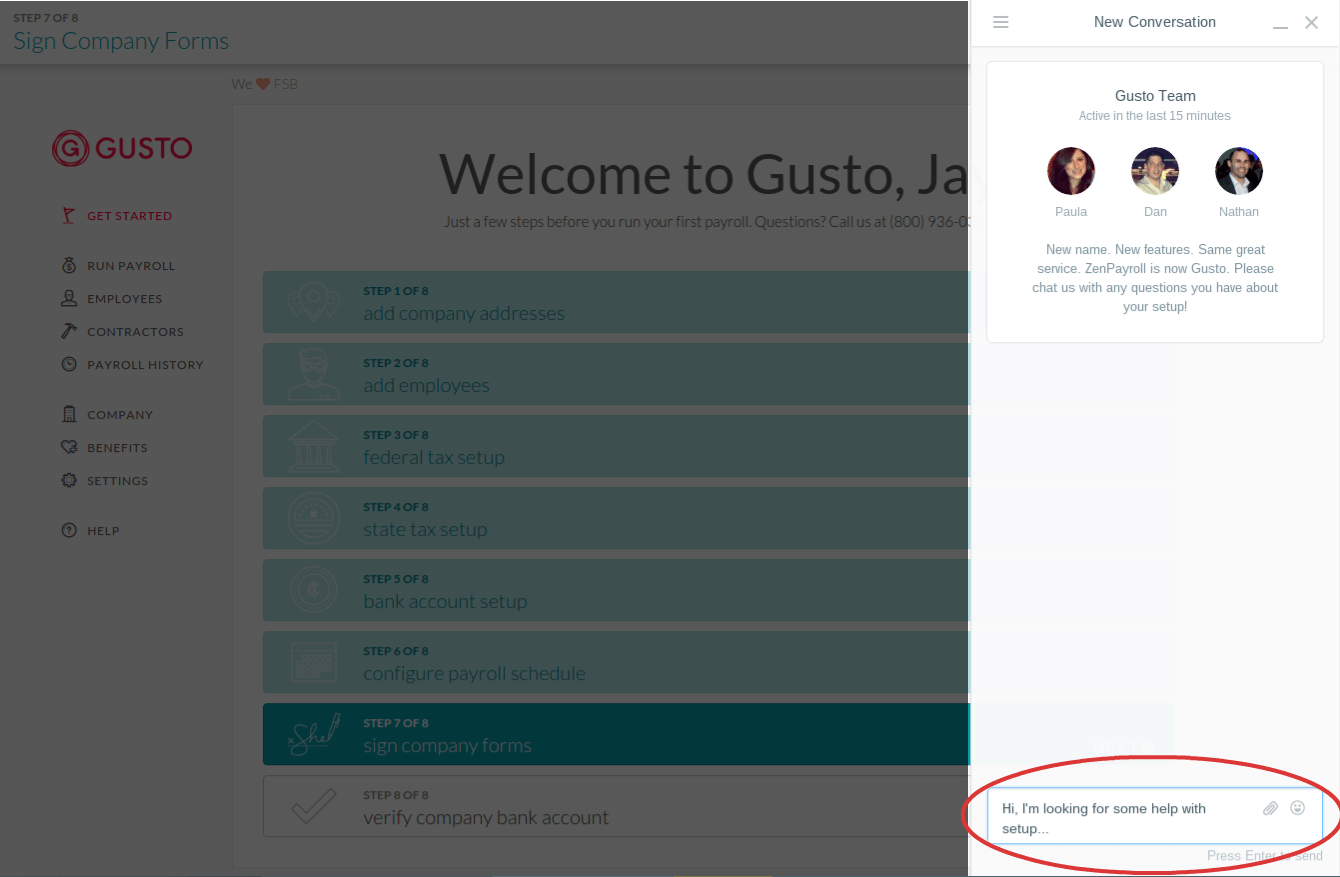Select Paula's avatar photo
1340x877 pixels.
[1071, 171]
